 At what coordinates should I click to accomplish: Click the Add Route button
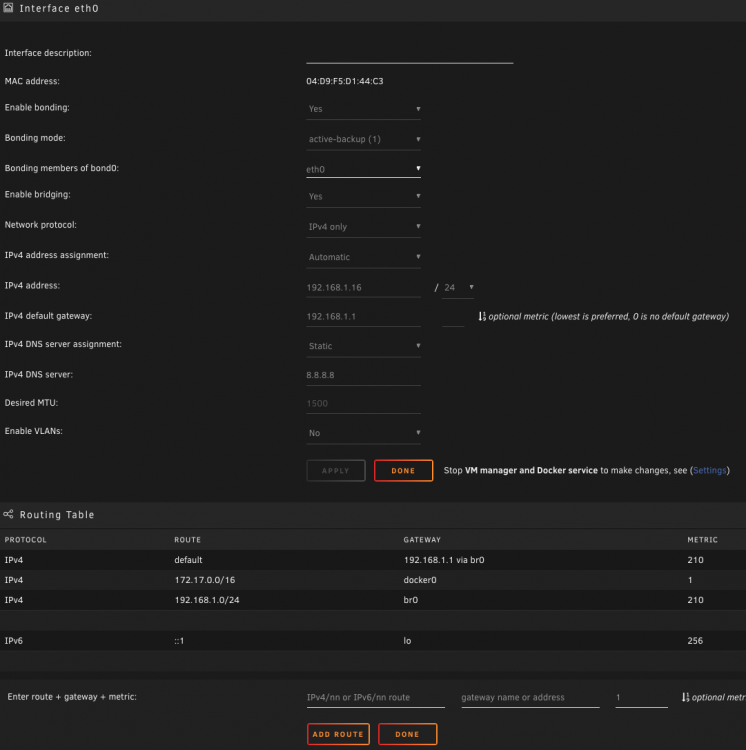pyautogui.click(x=338, y=734)
